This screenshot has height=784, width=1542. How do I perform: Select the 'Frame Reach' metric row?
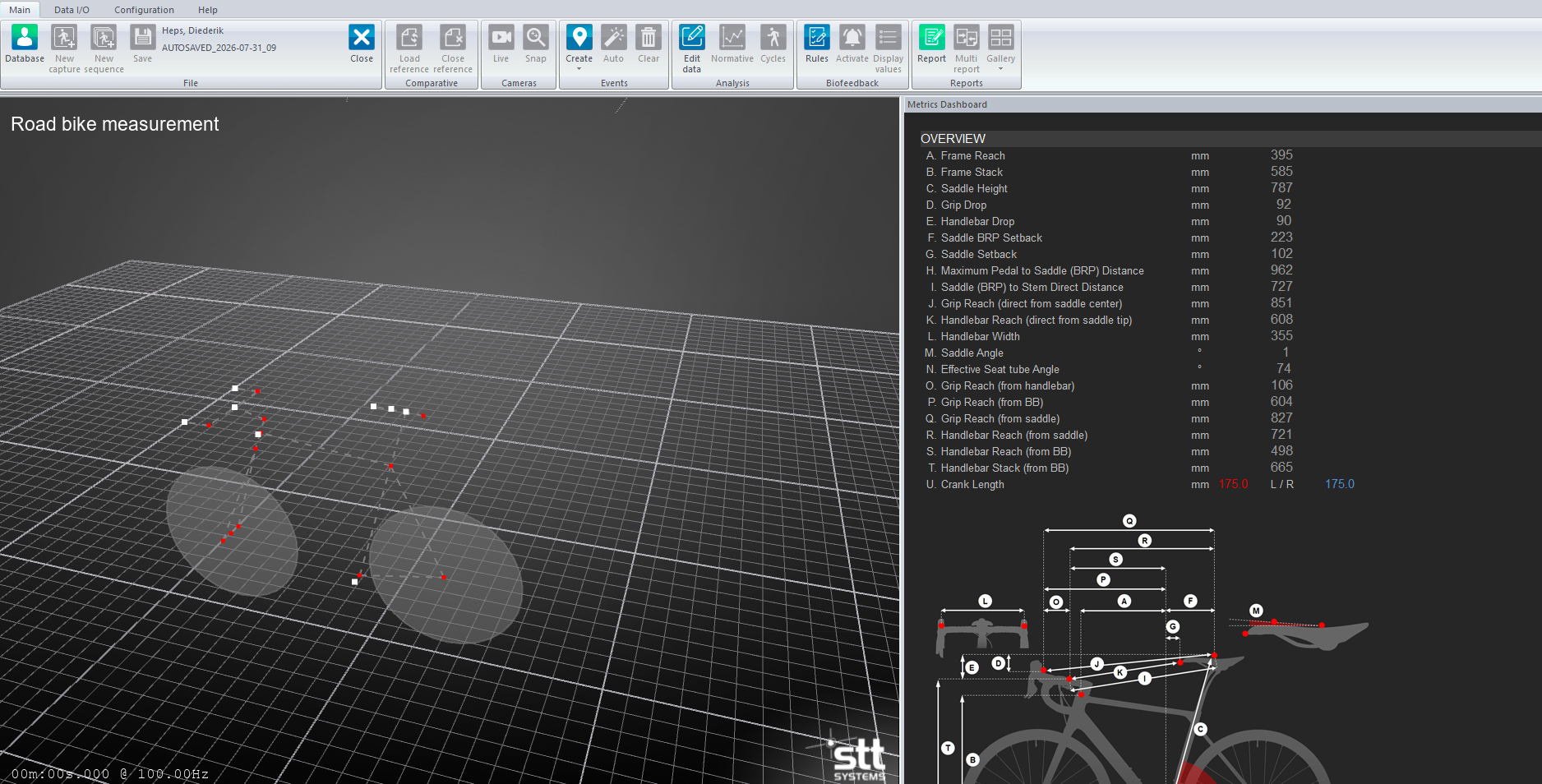click(x=1108, y=155)
